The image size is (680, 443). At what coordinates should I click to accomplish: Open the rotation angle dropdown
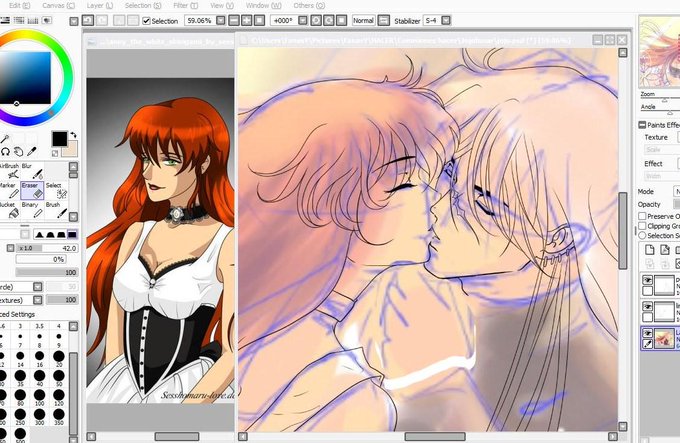click(x=303, y=20)
